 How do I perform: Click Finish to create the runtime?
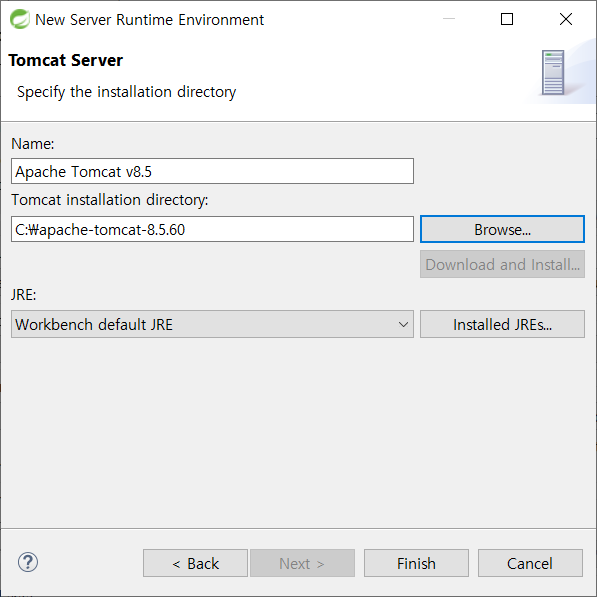(x=416, y=563)
